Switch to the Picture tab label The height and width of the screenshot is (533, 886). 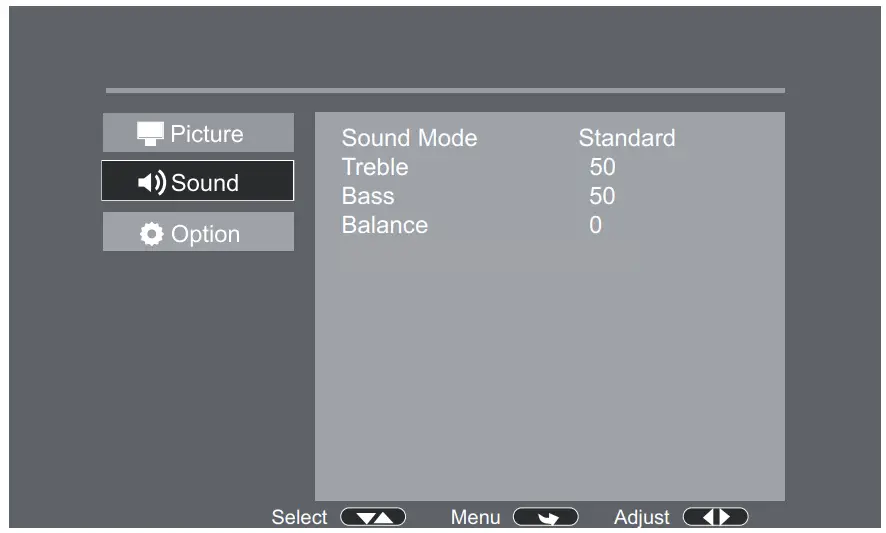(207, 134)
